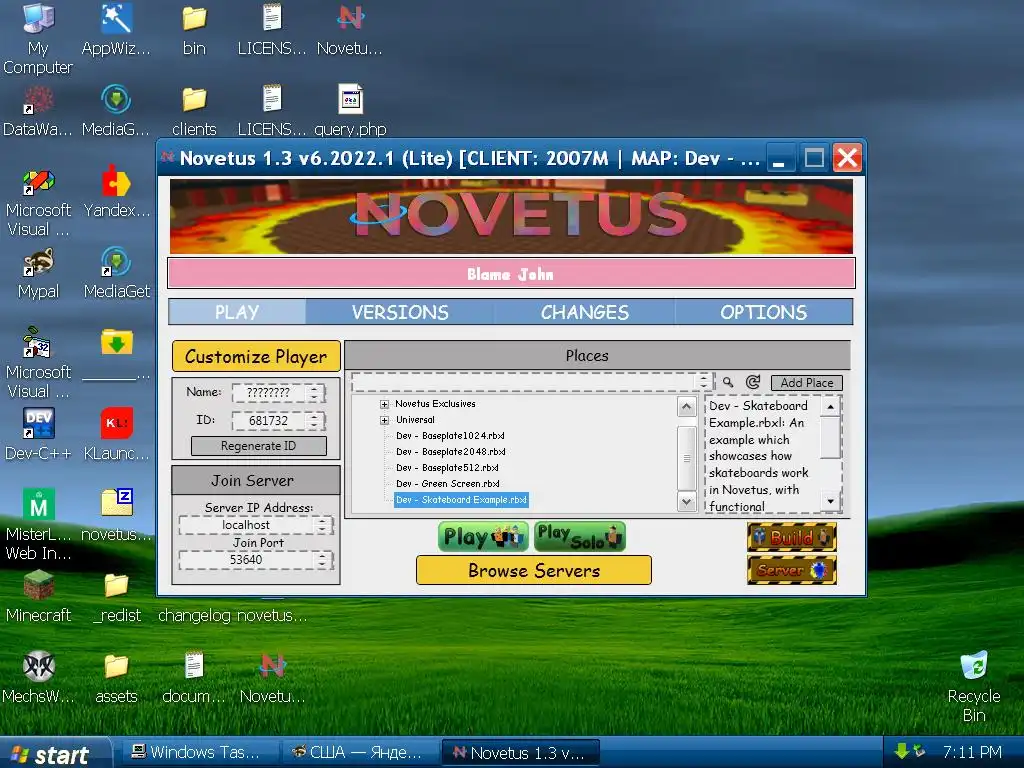
Task: Open the _redist folder
Action: point(116,596)
